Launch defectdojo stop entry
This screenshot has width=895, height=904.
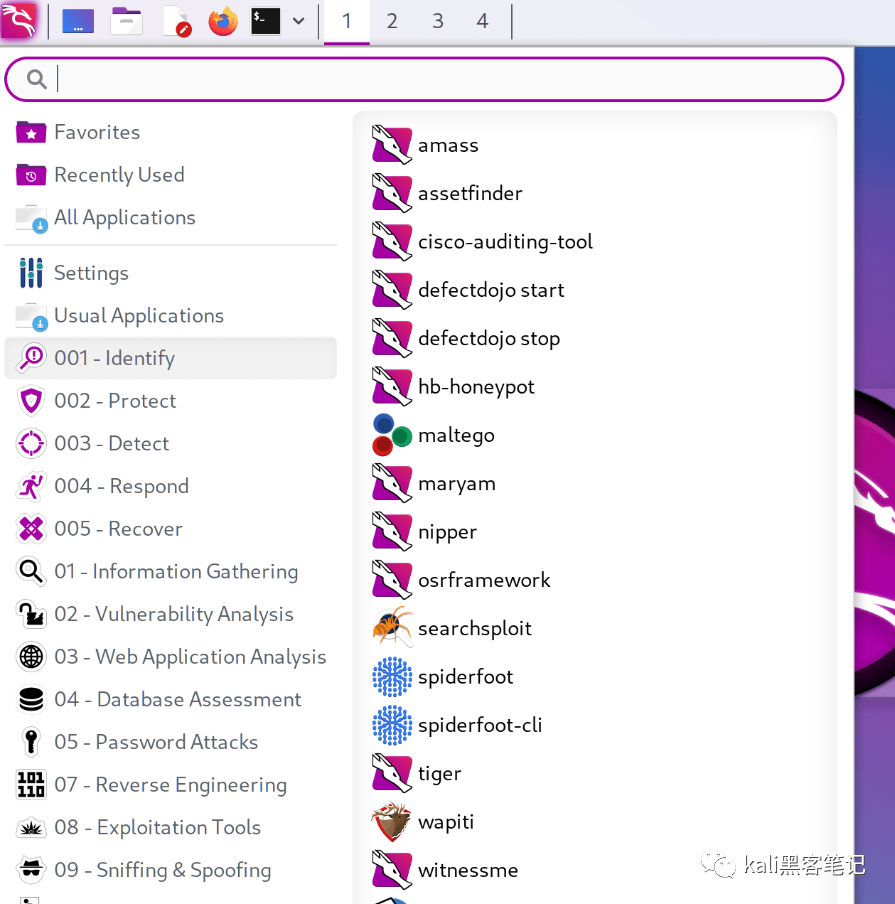pyautogui.click(x=595, y=338)
